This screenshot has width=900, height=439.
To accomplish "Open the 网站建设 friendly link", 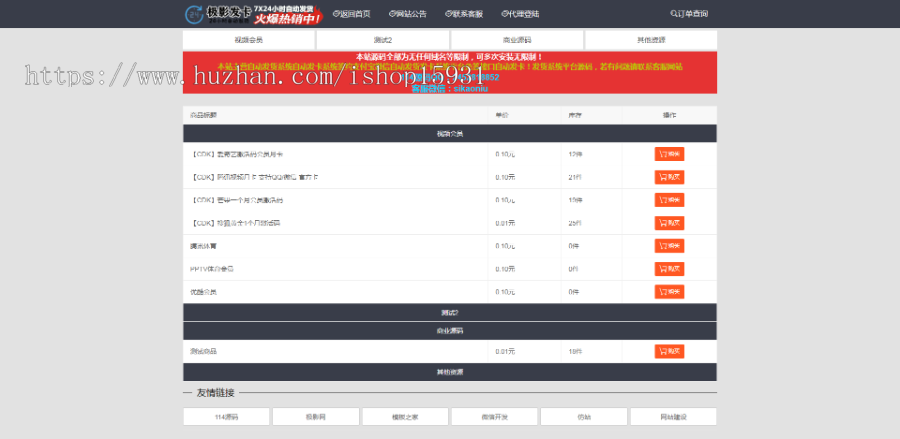I will (673, 417).
